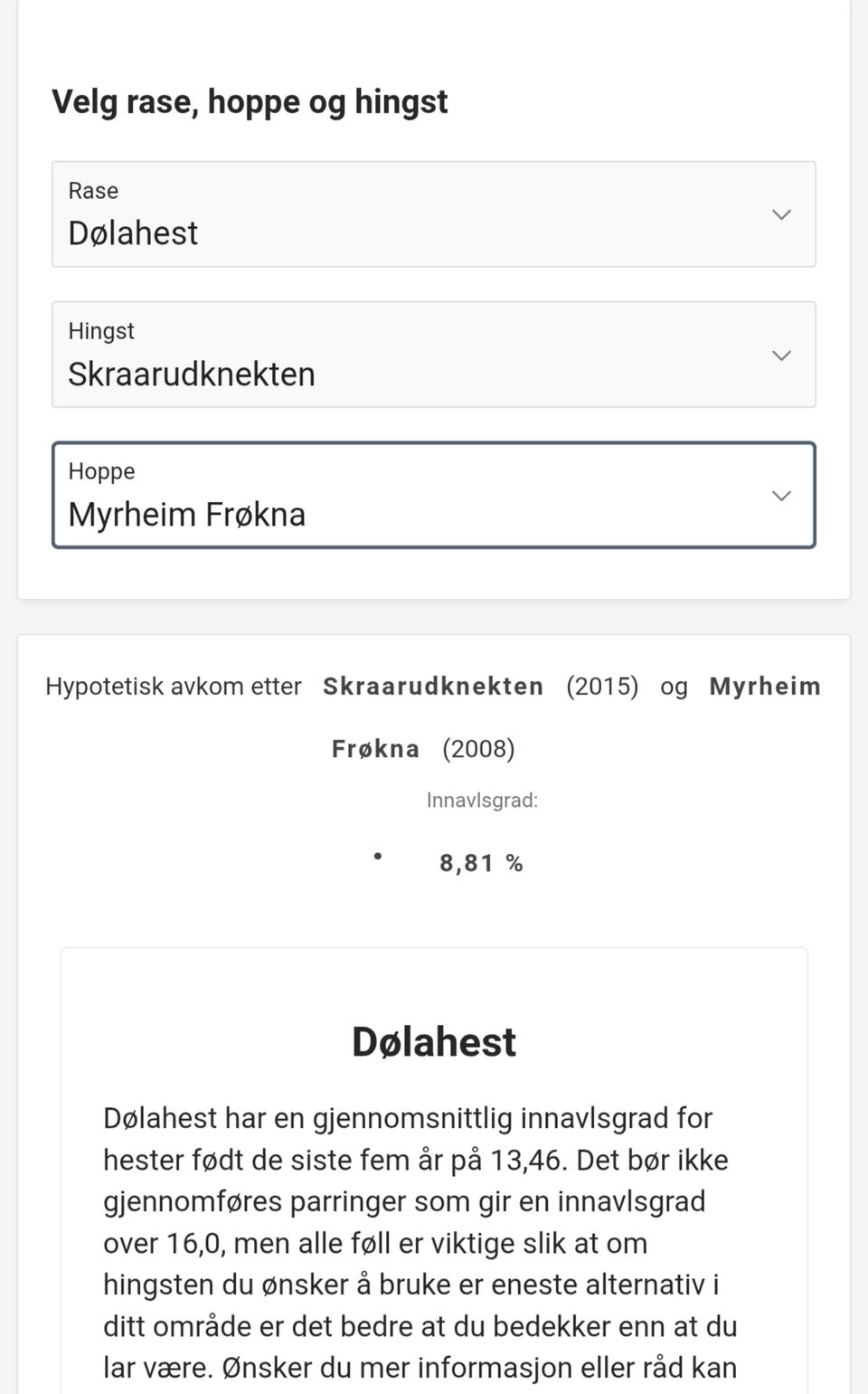Click the small 'Hoppe' field label

click(101, 471)
